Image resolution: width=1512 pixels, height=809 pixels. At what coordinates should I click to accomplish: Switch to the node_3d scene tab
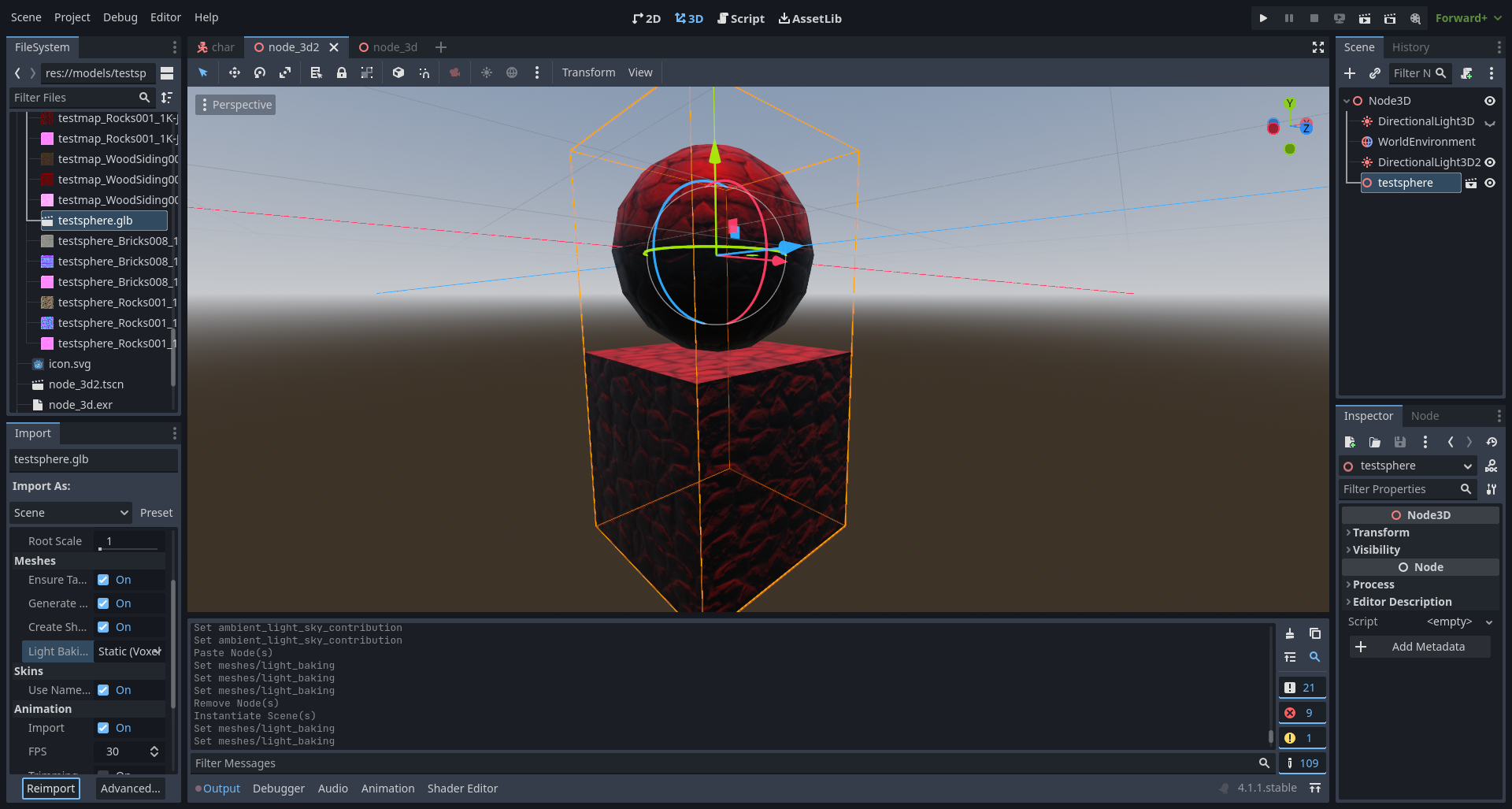tap(394, 46)
